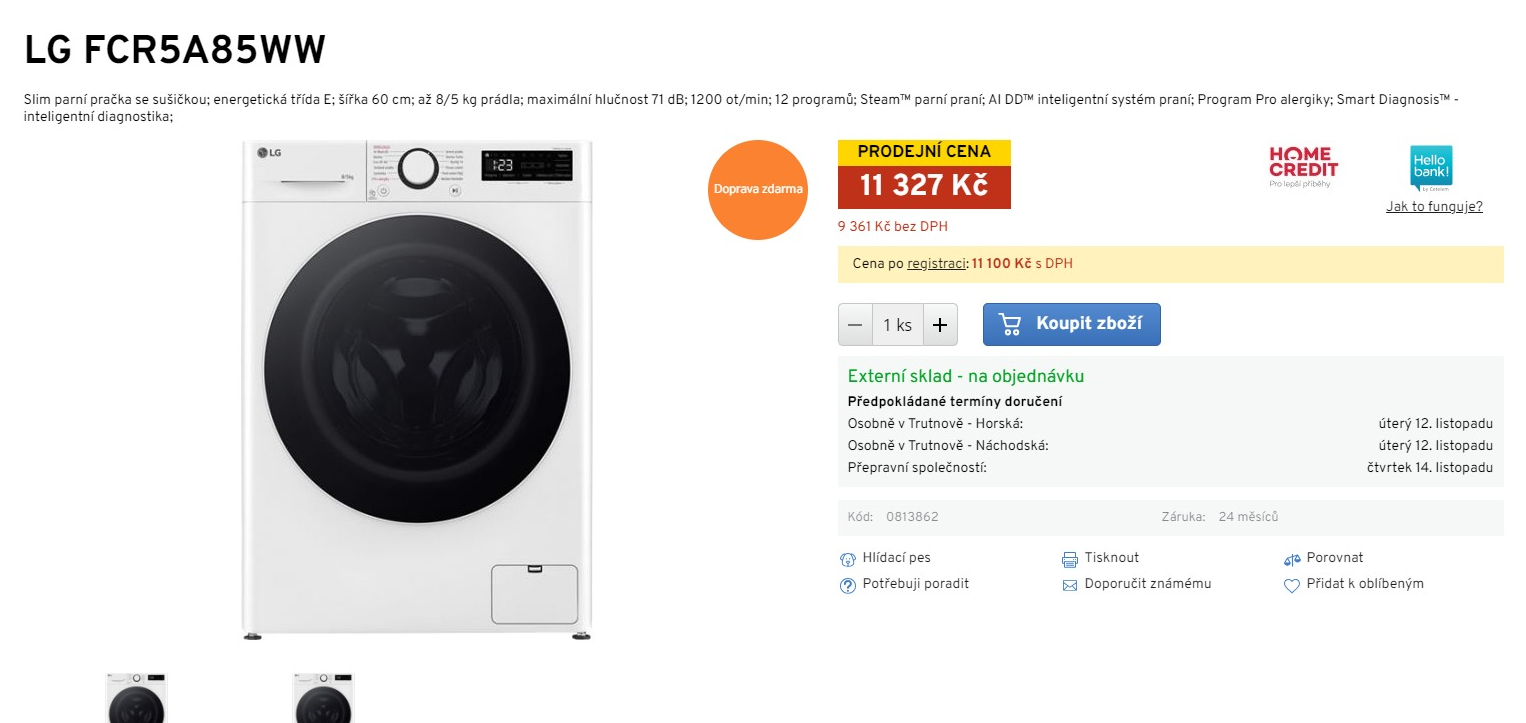Decrease quantity with the minus button

[855, 325]
